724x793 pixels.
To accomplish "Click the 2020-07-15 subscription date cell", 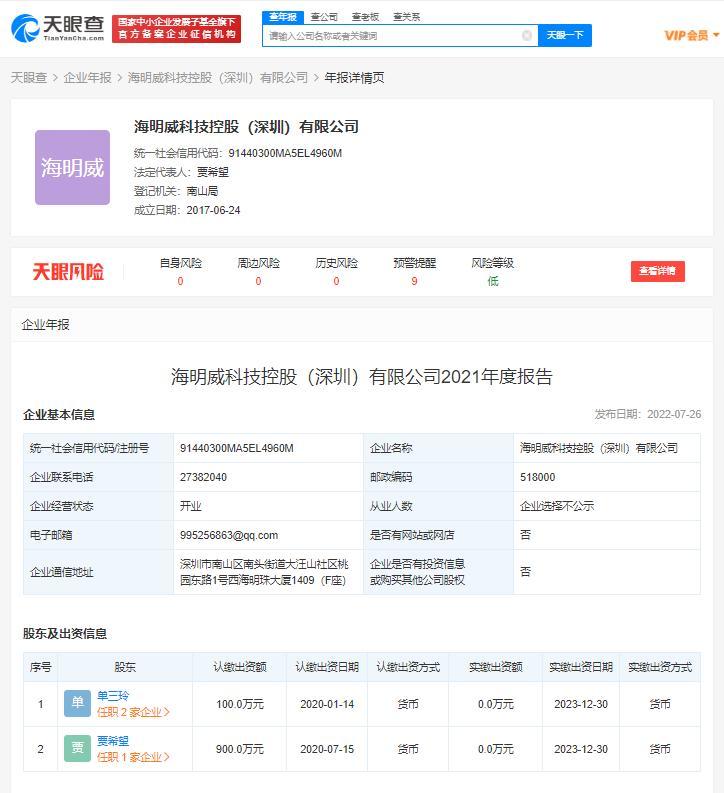I will 327,749.
